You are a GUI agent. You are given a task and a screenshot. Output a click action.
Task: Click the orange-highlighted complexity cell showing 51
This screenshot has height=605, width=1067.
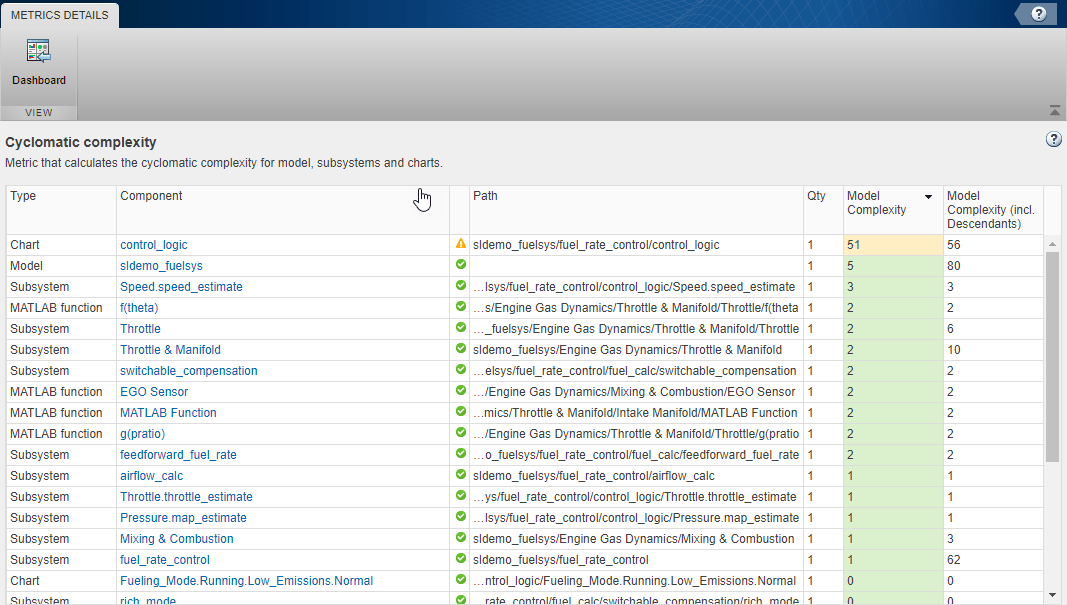tap(893, 245)
